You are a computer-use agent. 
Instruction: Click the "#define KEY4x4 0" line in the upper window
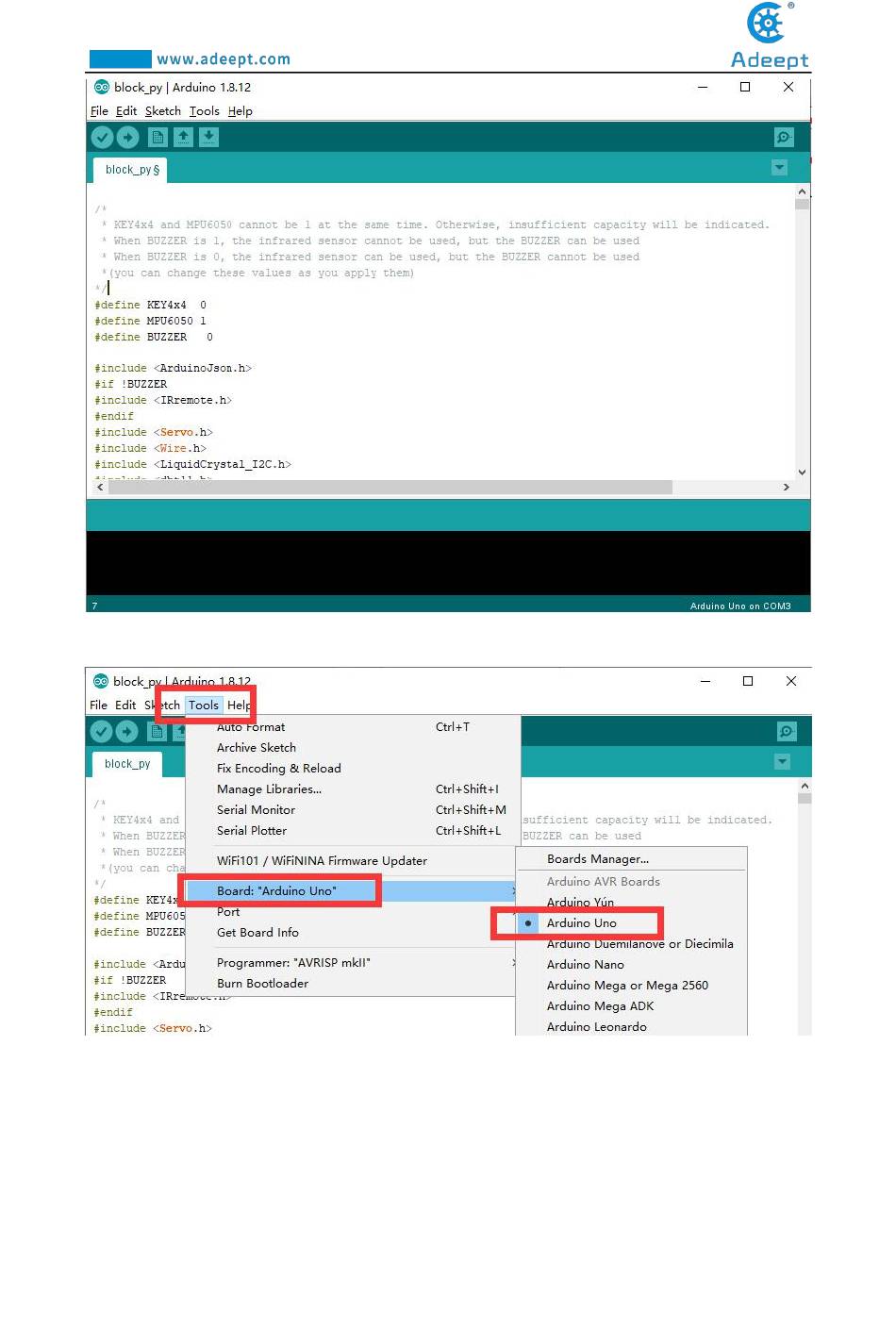pyautogui.click(x=150, y=305)
